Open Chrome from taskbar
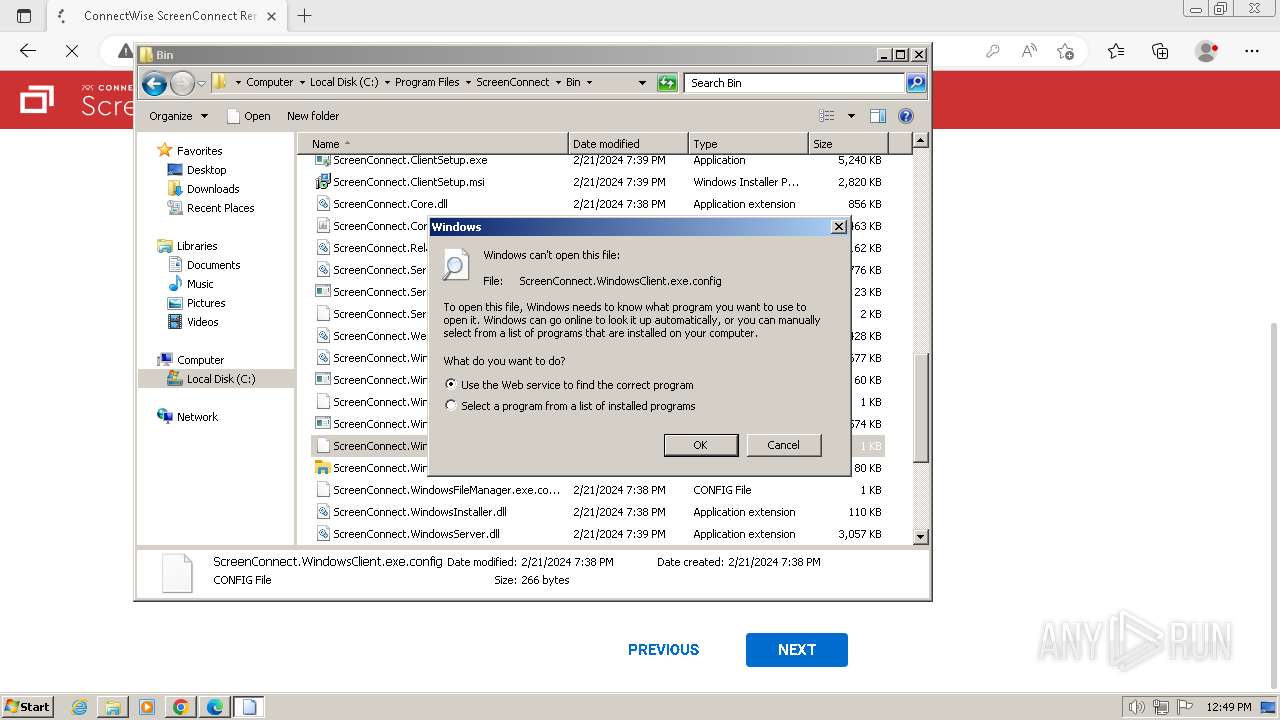The width and height of the screenshot is (1280, 720). (x=180, y=707)
